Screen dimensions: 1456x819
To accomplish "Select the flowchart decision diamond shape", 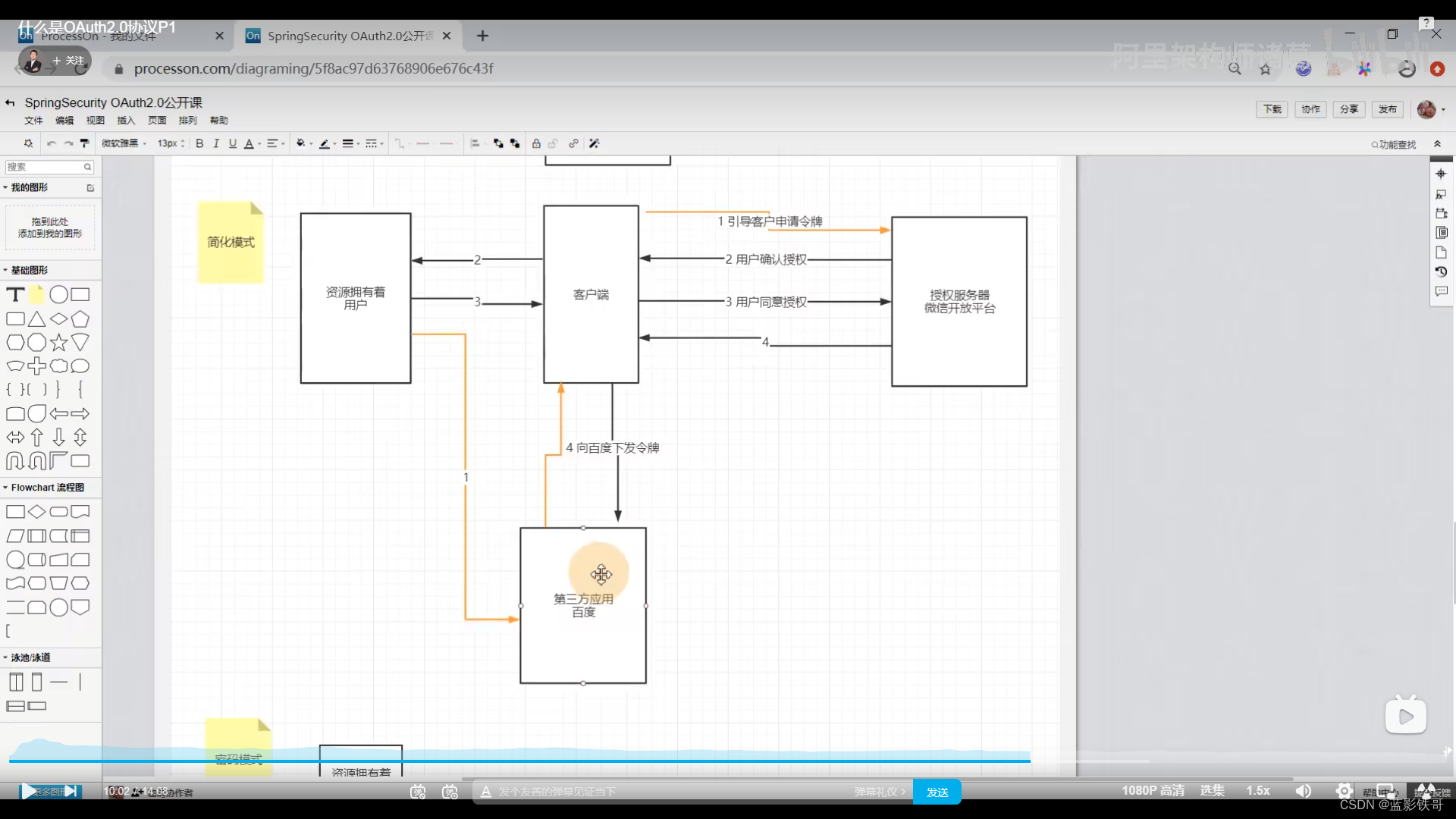I will pos(36,512).
